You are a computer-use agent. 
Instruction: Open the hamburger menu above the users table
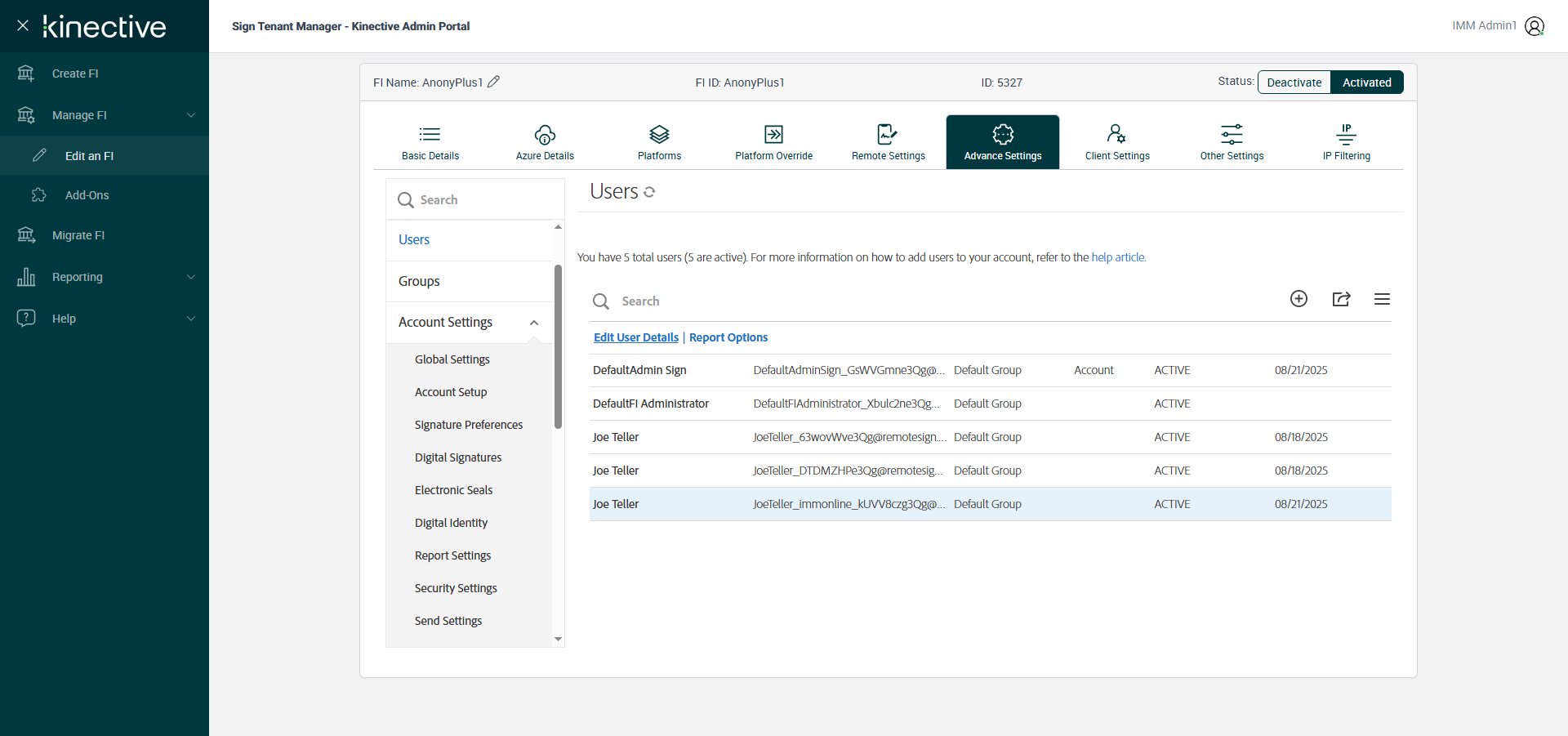pyautogui.click(x=1382, y=299)
